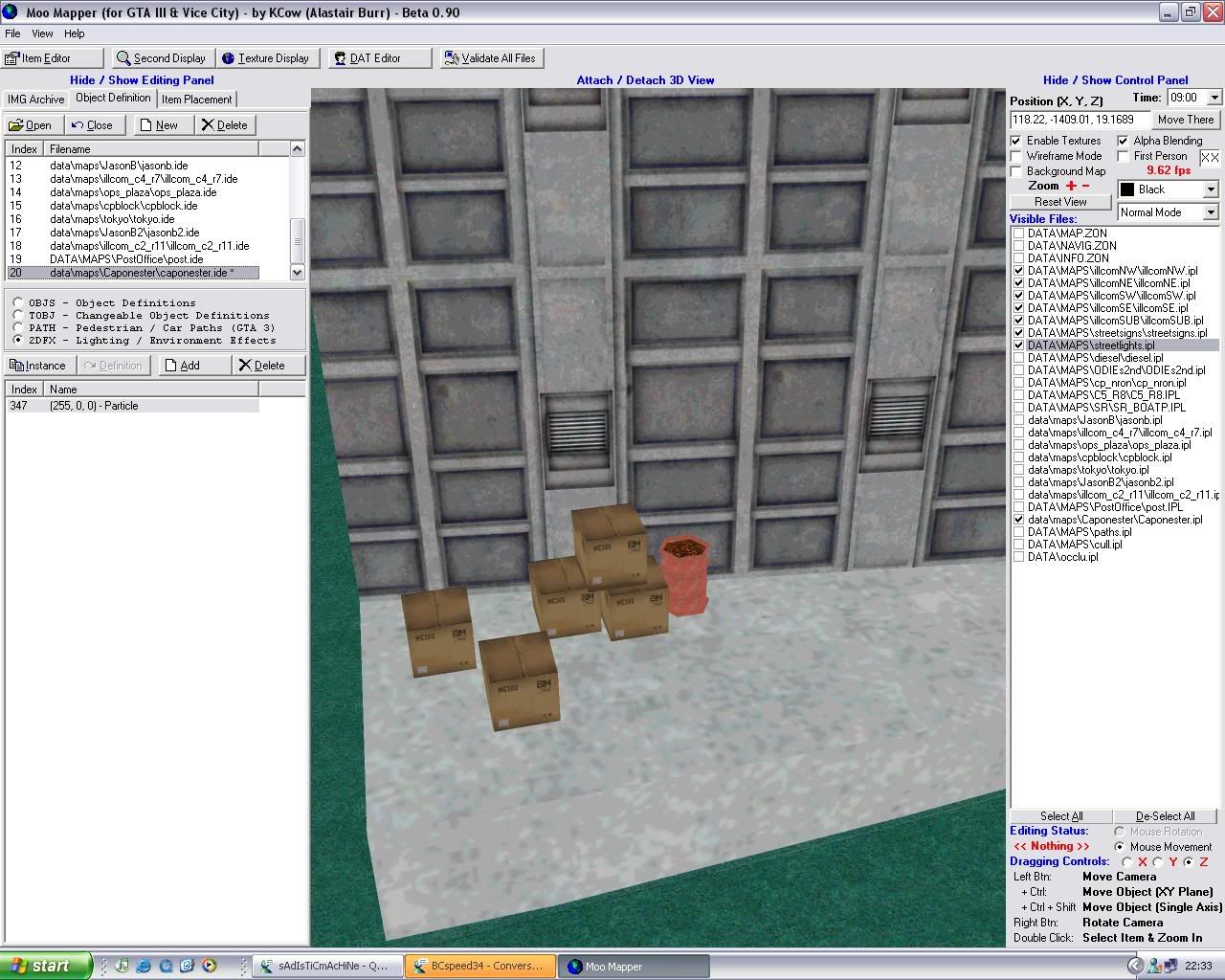Open the Second Display

161,57
